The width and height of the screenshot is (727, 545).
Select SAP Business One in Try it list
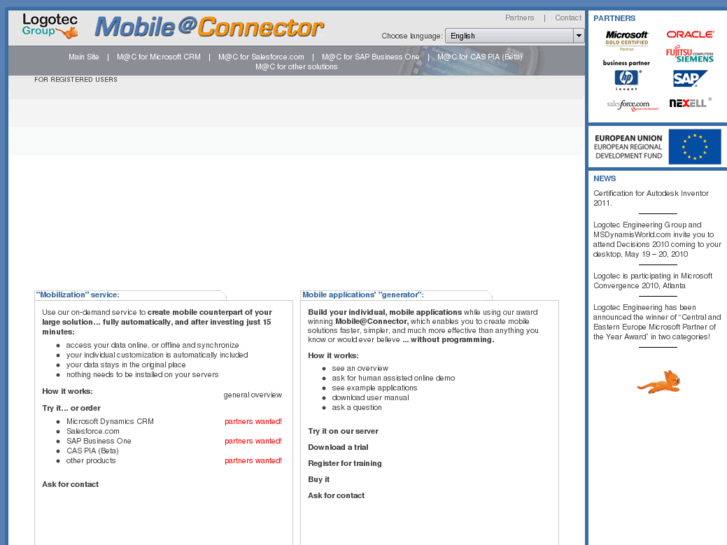tap(99, 441)
